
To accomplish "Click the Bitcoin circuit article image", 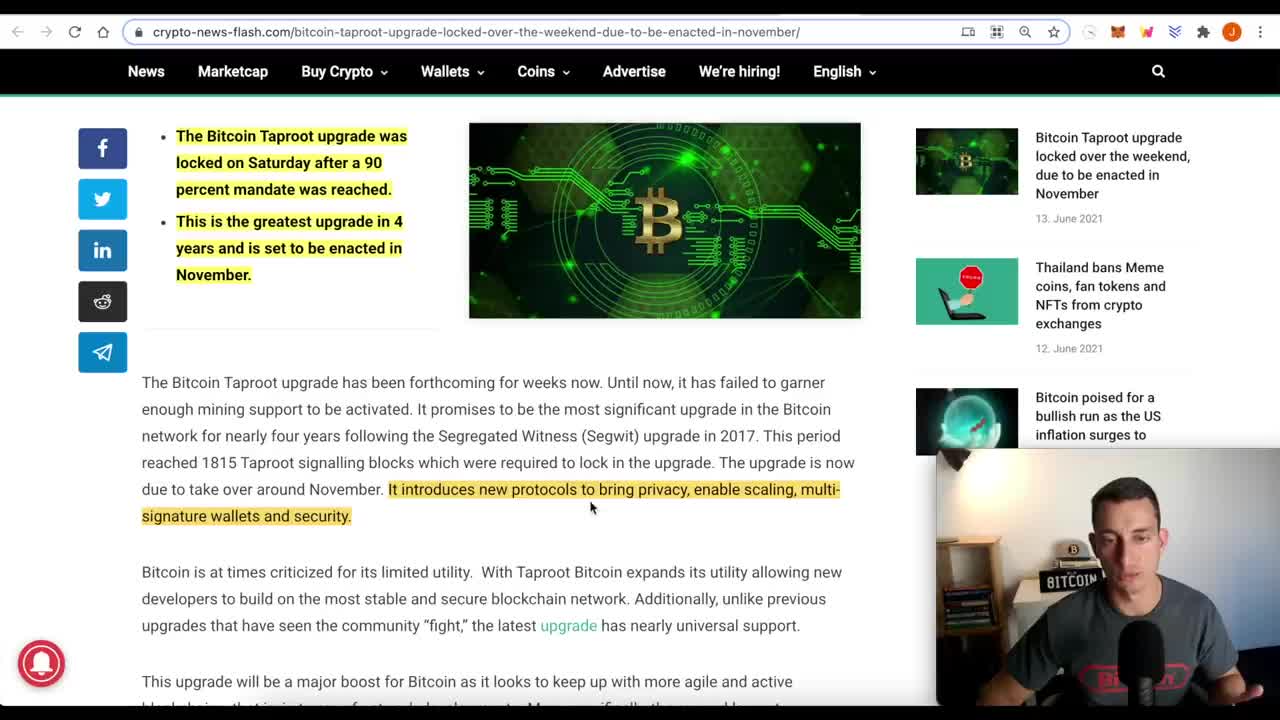I will point(664,220).
